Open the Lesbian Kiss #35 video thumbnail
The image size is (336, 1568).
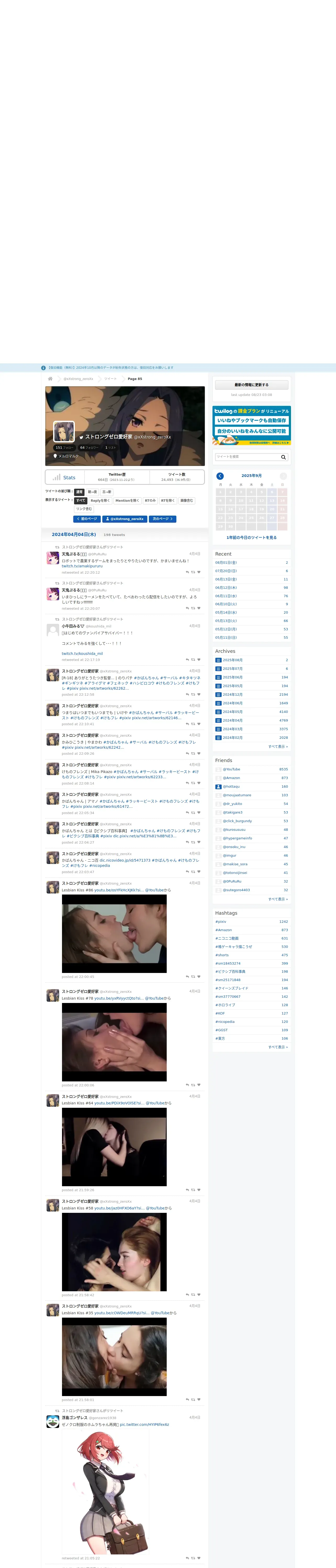(x=114, y=1357)
